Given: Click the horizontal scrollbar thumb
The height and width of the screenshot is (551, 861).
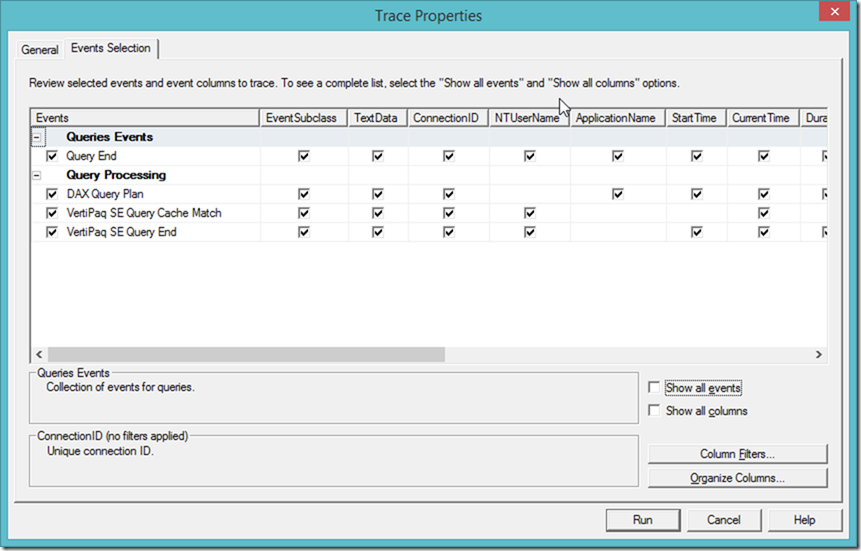Looking at the screenshot, I should (247, 354).
